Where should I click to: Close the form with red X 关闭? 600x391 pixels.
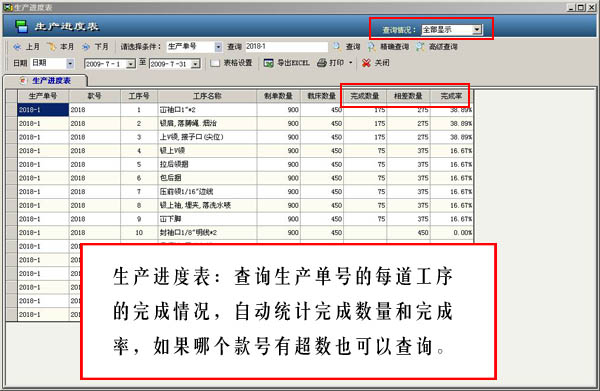point(366,63)
